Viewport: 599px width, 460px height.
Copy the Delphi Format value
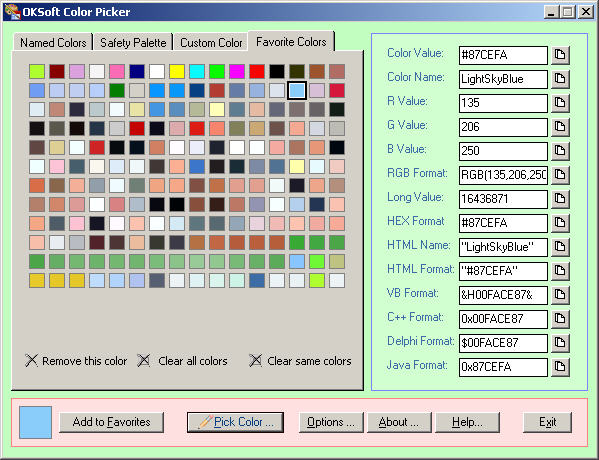tap(560, 343)
